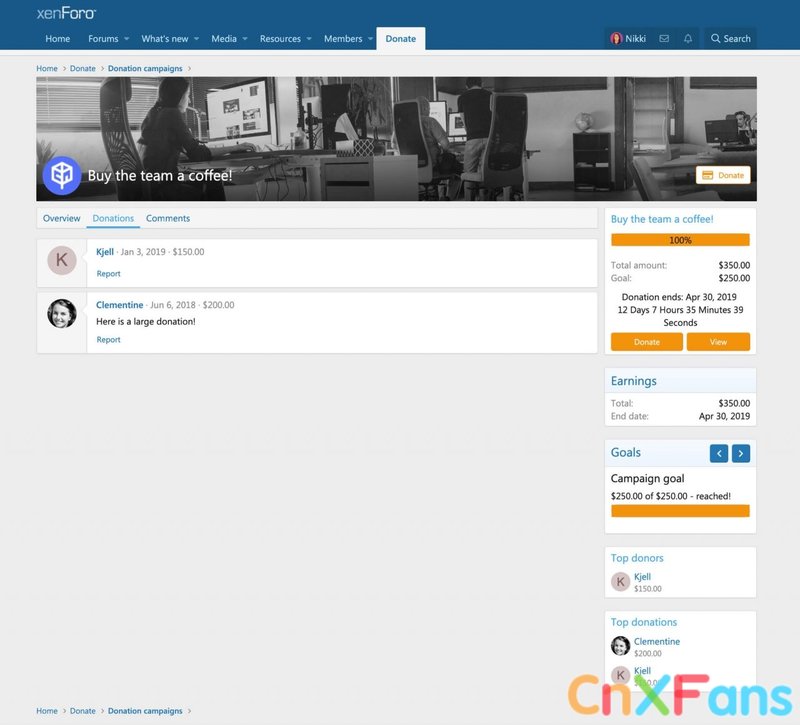800x725 pixels.
Task: Click the Search button in navbar
Action: [730, 38]
